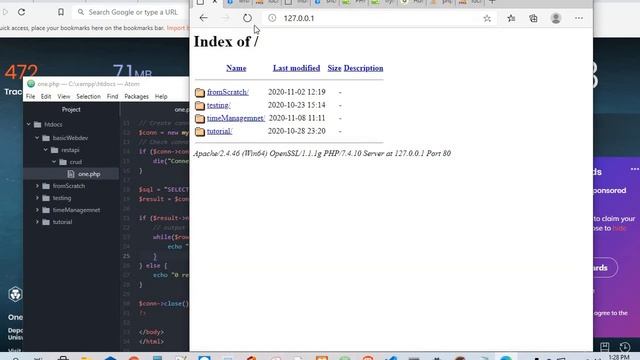The width and height of the screenshot is (640, 360).
Task: Click the system clock showing 1:28 PM
Action: click(x=619, y=357)
